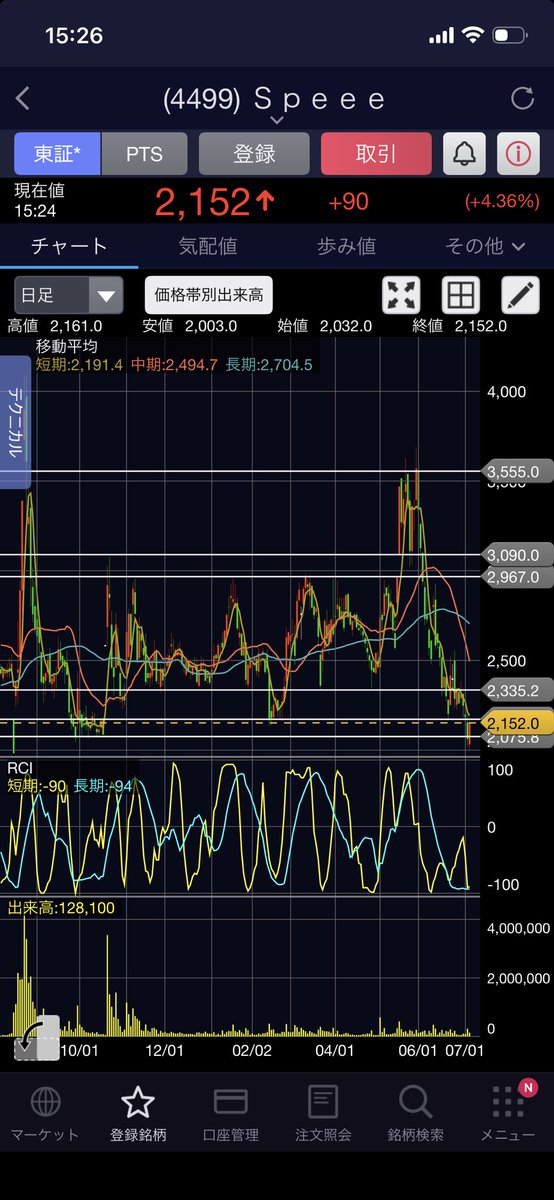Image resolution: width=554 pixels, height=1200 pixels.
Task: Tap the 長期:2,704.5 moving average value
Action: coord(269,365)
